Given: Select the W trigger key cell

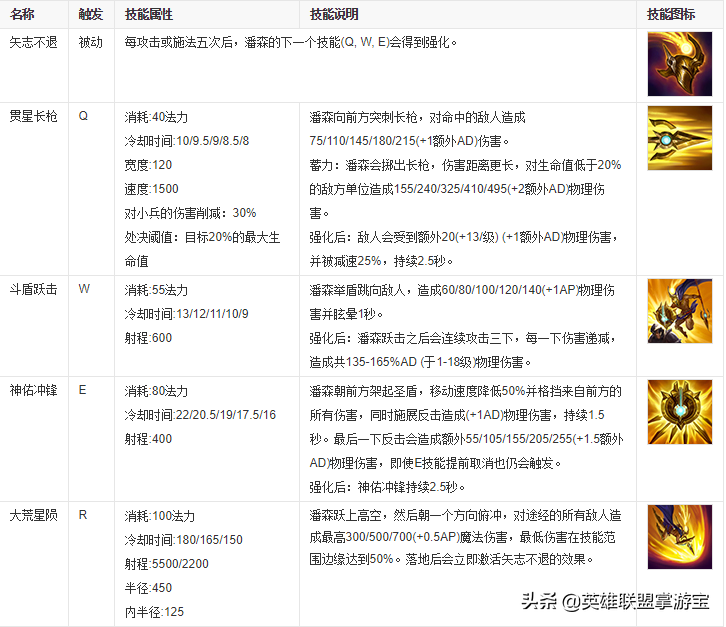Looking at the screenshot, I should [x=84, y=289].
